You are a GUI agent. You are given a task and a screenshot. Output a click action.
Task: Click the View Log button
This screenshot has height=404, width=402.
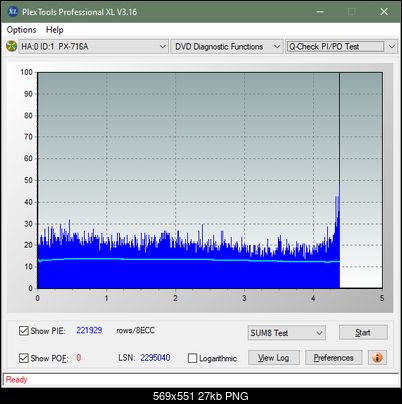(274, 358)
